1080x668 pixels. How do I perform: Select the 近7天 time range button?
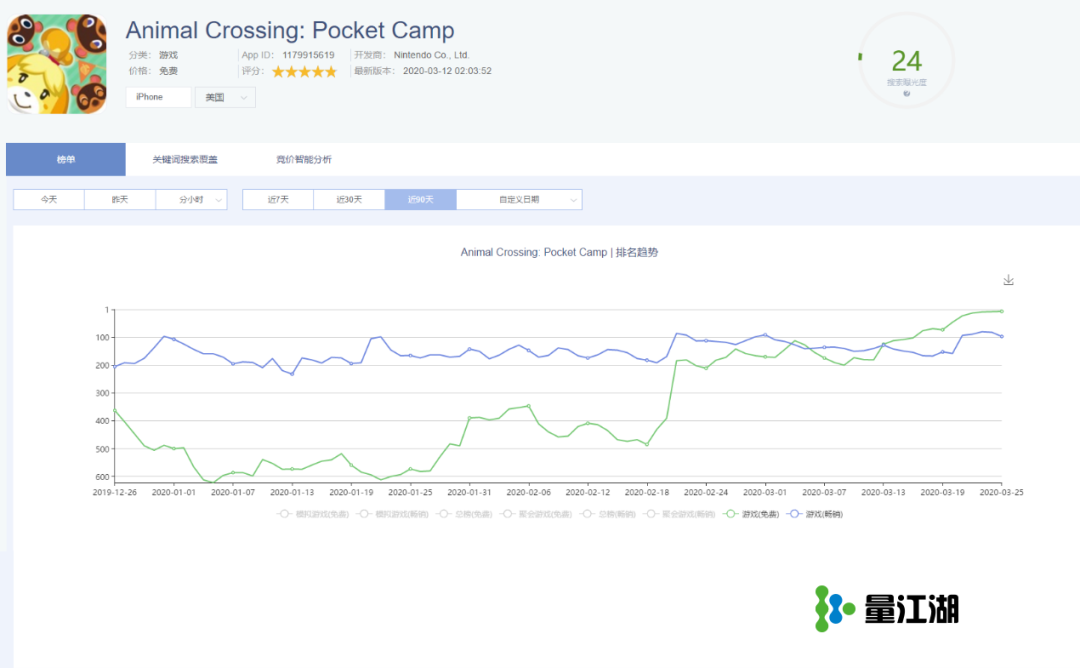278,200
